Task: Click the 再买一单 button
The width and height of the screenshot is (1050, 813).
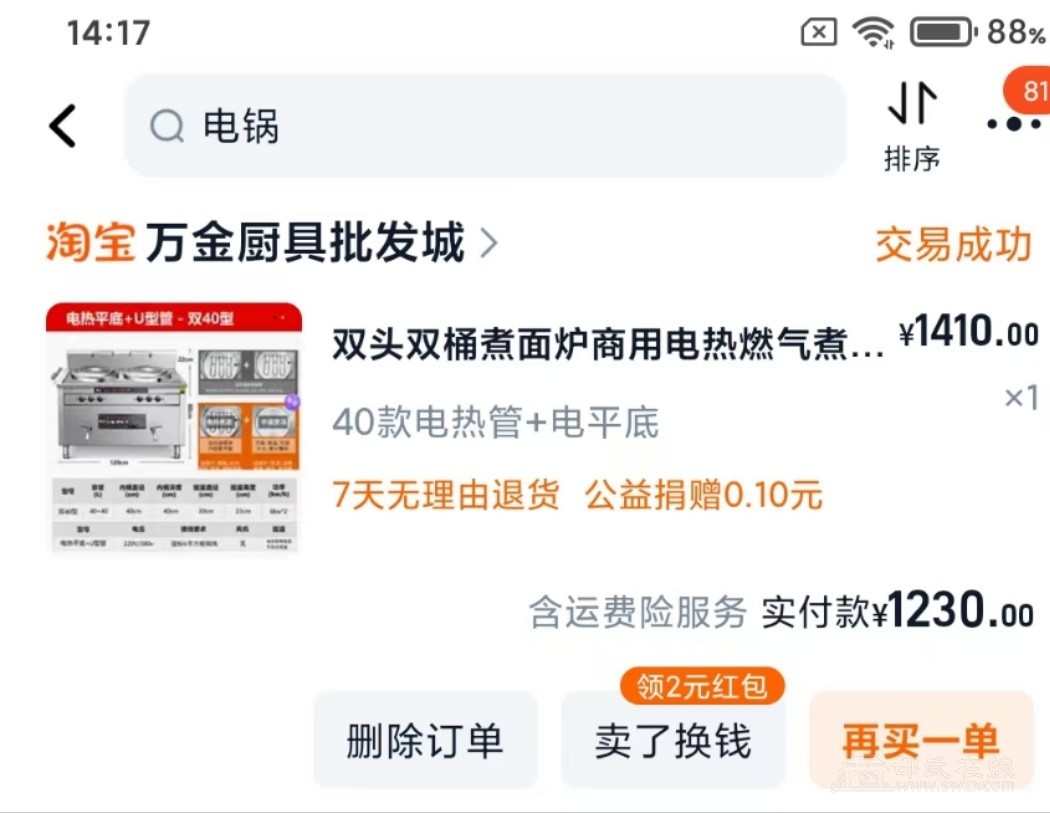Action: (x=921, y=741)
